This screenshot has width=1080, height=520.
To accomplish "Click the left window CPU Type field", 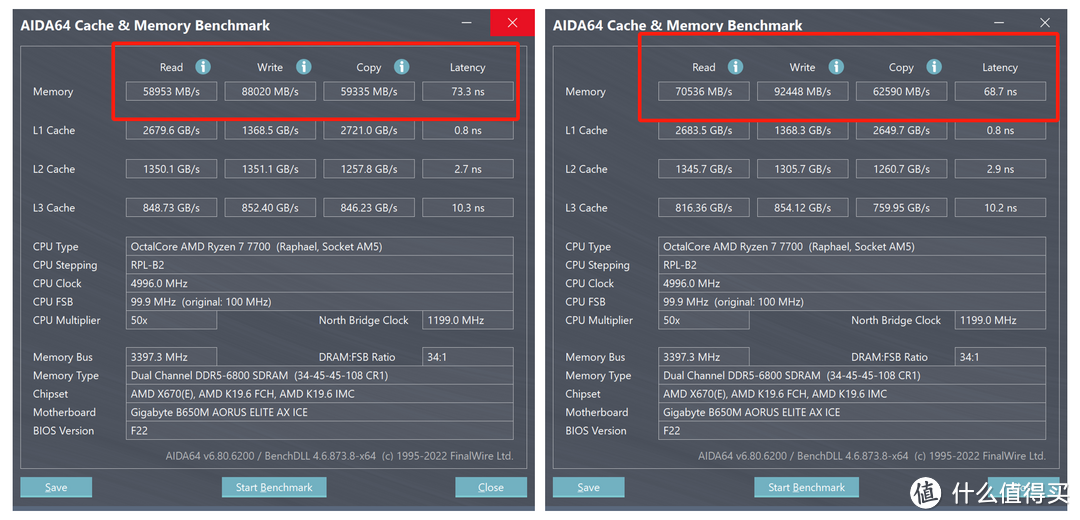I will 320,247.
